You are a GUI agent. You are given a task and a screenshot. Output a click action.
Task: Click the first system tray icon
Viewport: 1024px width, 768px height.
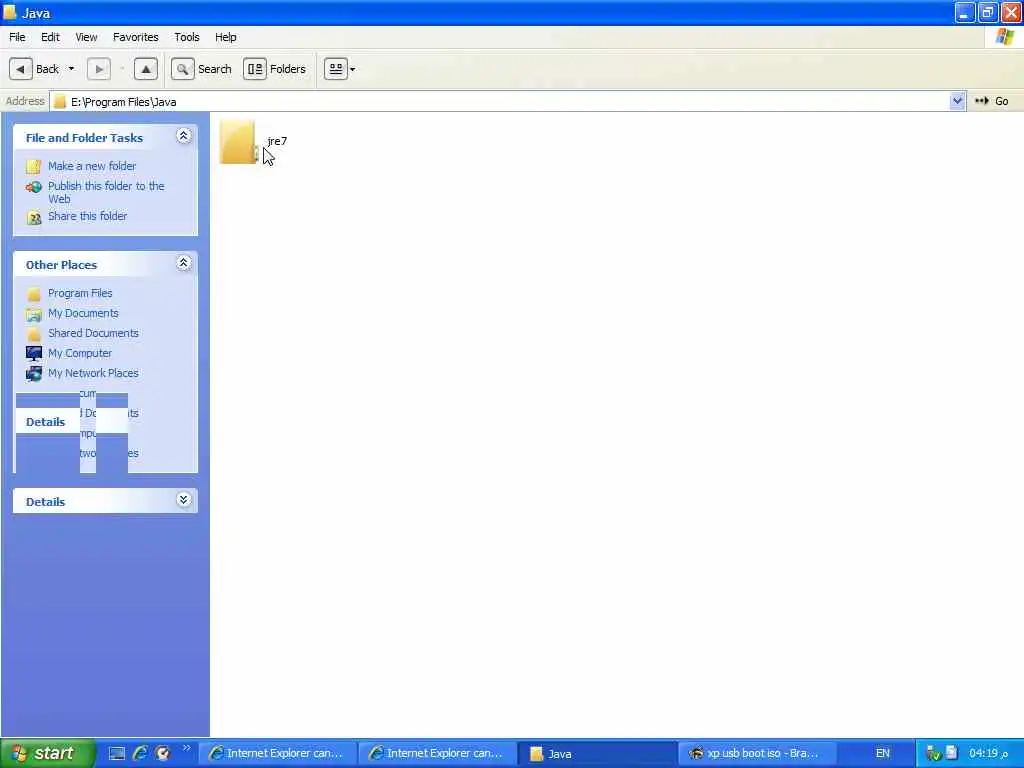(933, 753)
